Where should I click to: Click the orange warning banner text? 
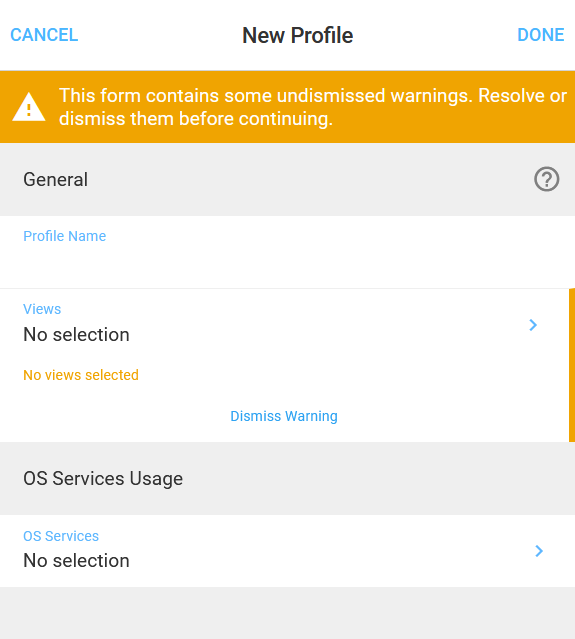coord(313,107)
